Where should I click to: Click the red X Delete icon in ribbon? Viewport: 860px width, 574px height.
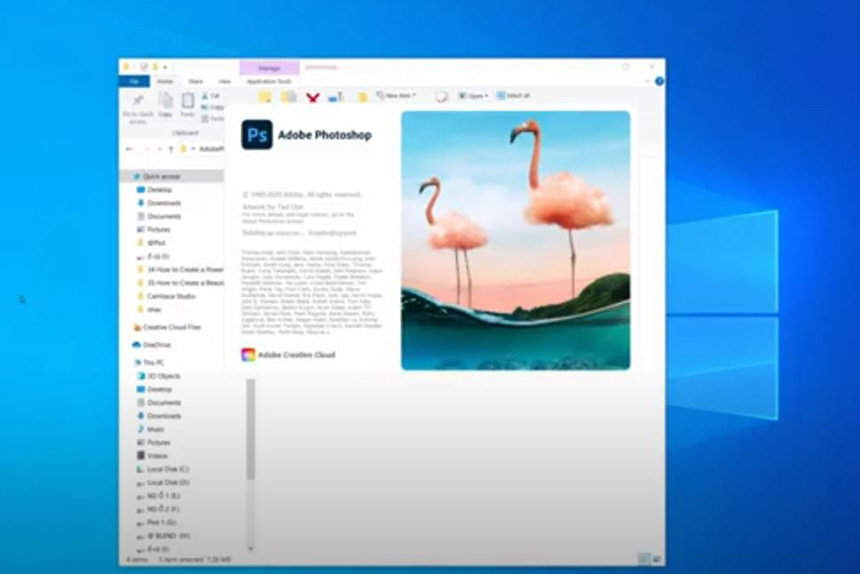(x=313, y=98)
